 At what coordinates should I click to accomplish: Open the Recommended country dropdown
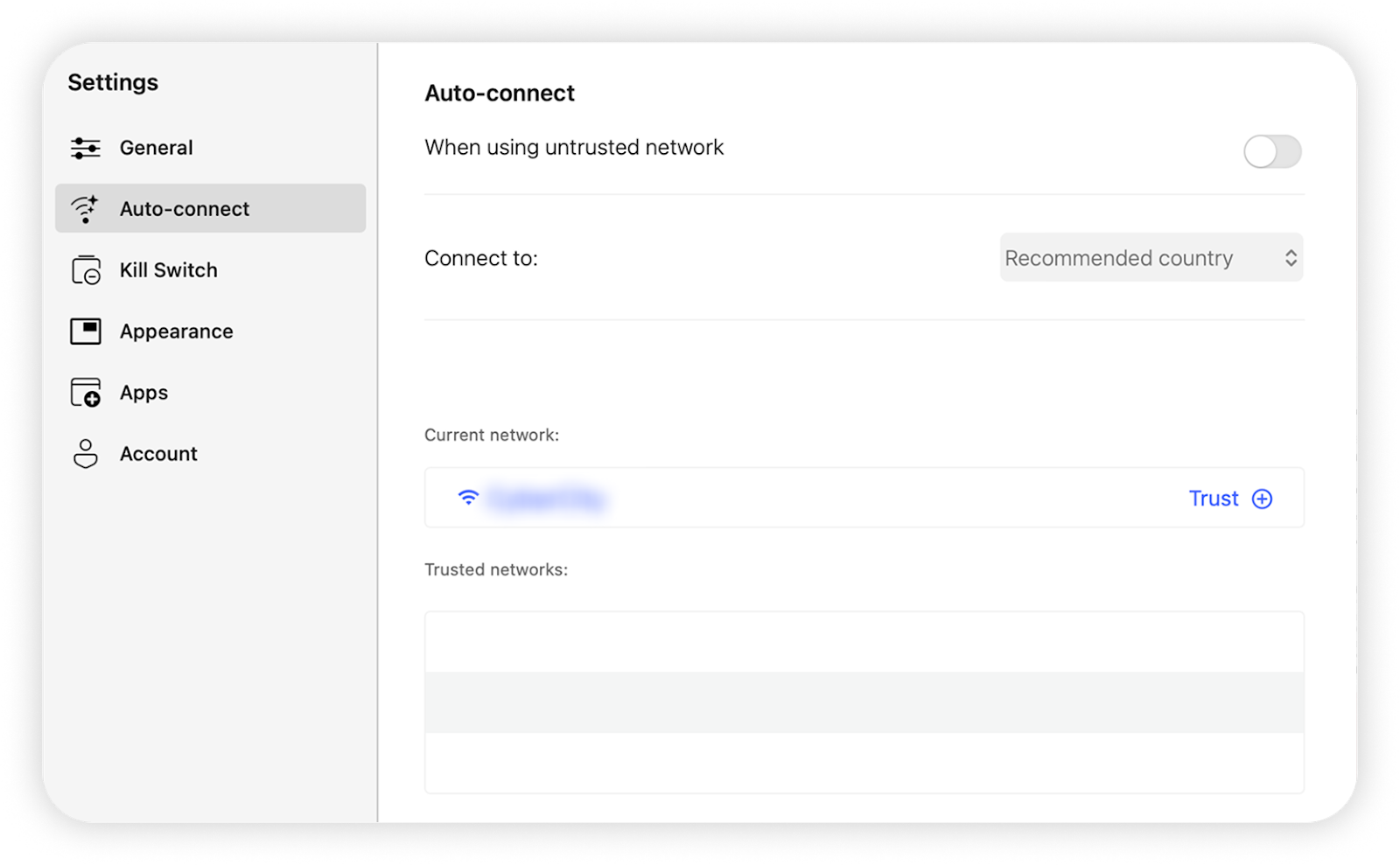click(1150, 258)
